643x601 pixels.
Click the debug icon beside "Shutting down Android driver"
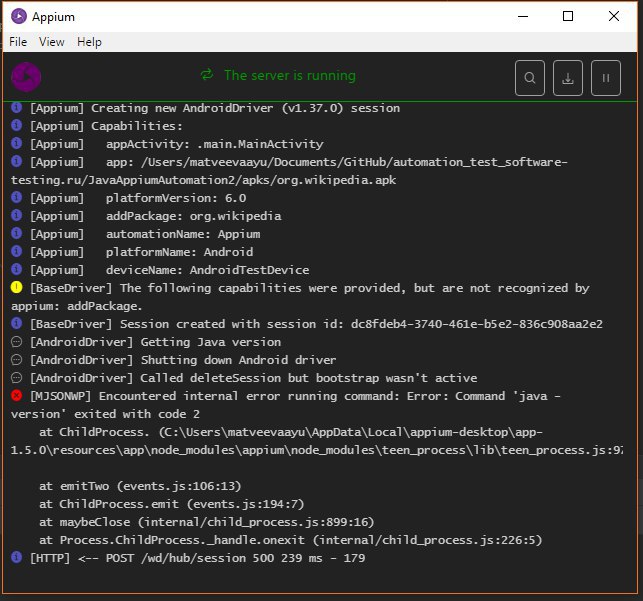(x=16, y=360)
